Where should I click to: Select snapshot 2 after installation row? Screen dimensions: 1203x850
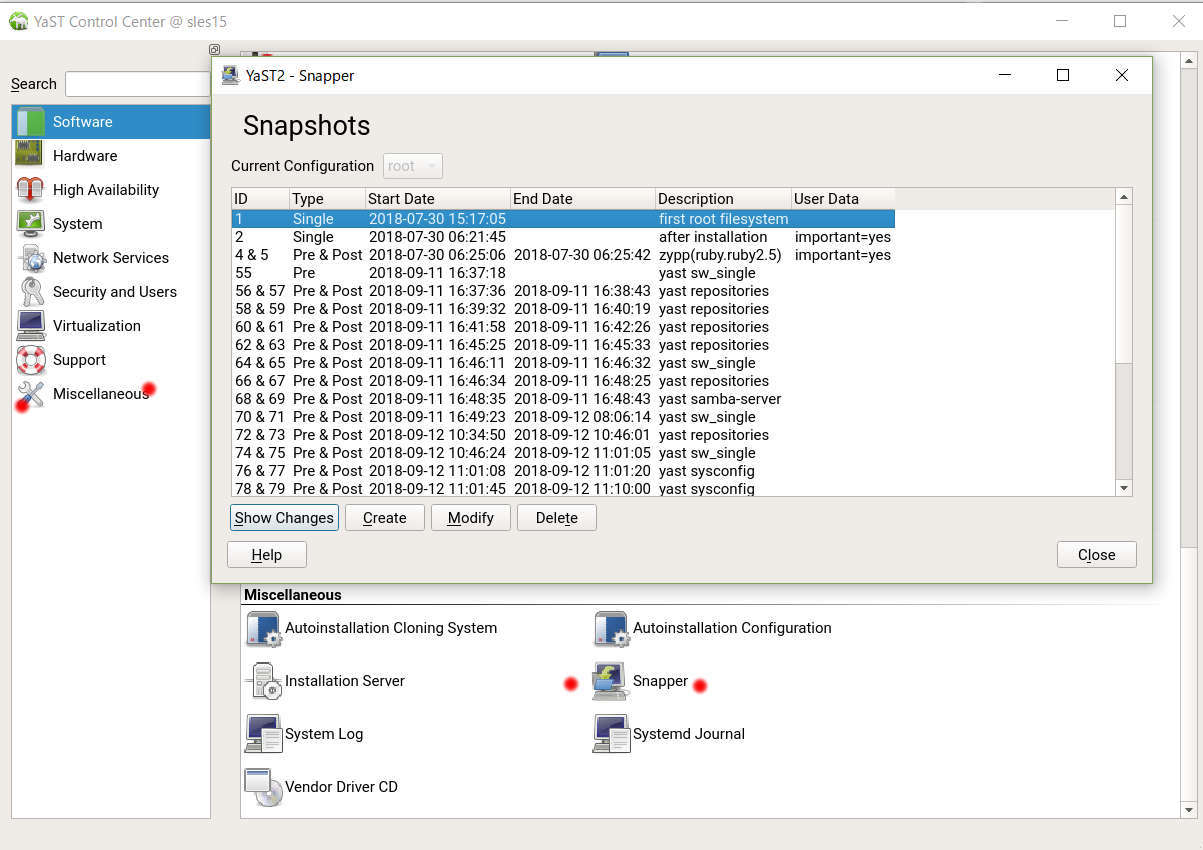pyautogui.click(x=563, y=237)
